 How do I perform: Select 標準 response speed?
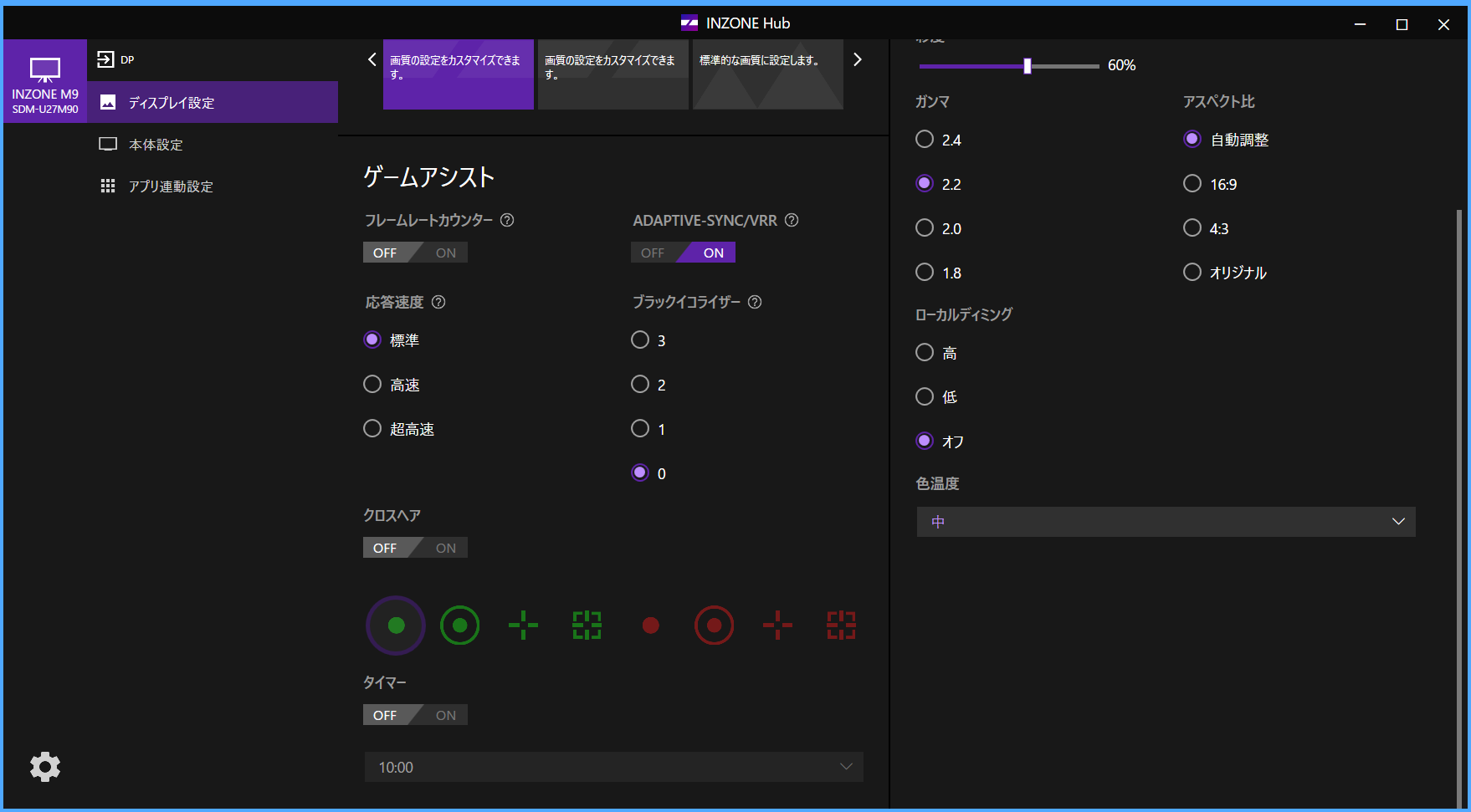click(x=372, y=340)
